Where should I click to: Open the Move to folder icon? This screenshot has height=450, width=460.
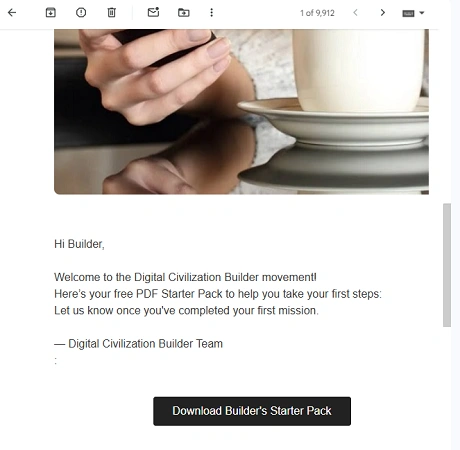pos(184,13)
